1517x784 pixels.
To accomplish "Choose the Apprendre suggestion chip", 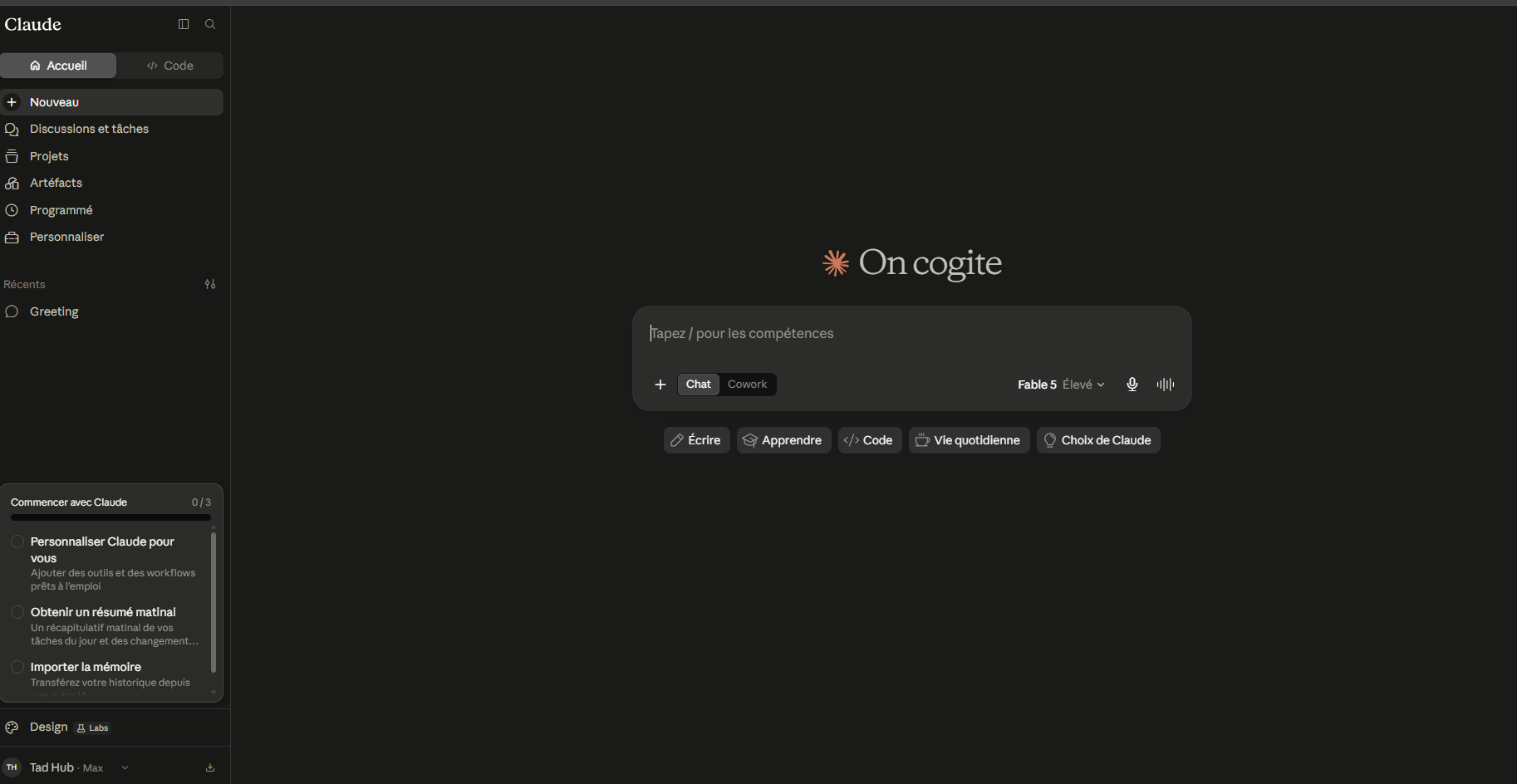I will coord(783,440).
